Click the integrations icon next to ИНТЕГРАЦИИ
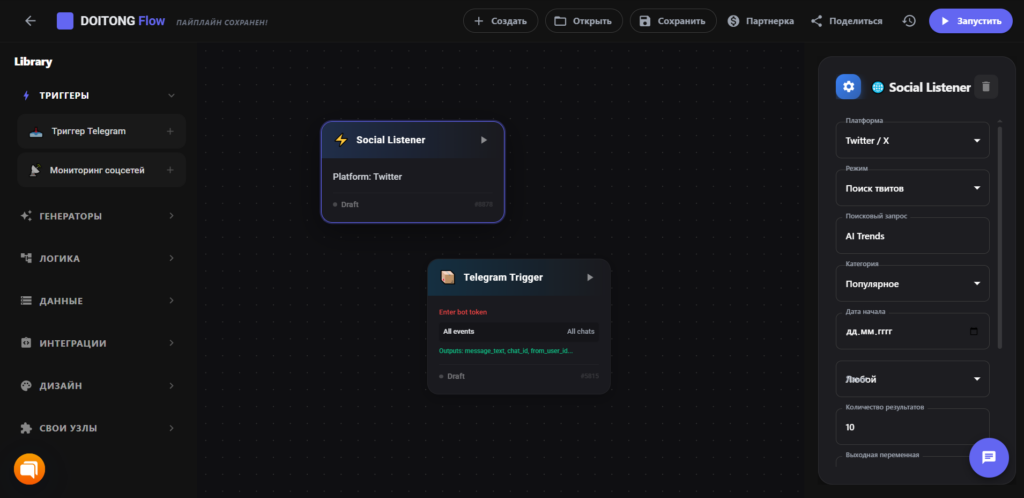Screen dimensions: 1024x498 [26, 343]
